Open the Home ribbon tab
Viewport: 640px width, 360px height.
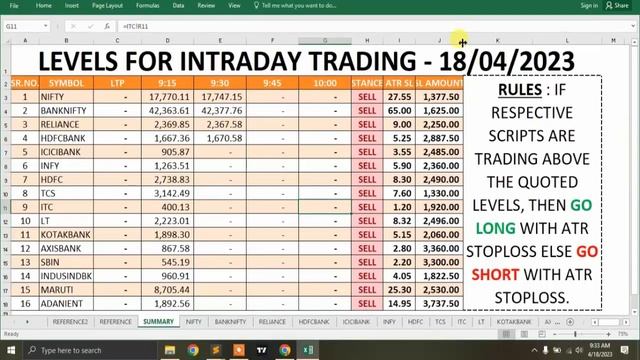[x=44, y=5]
